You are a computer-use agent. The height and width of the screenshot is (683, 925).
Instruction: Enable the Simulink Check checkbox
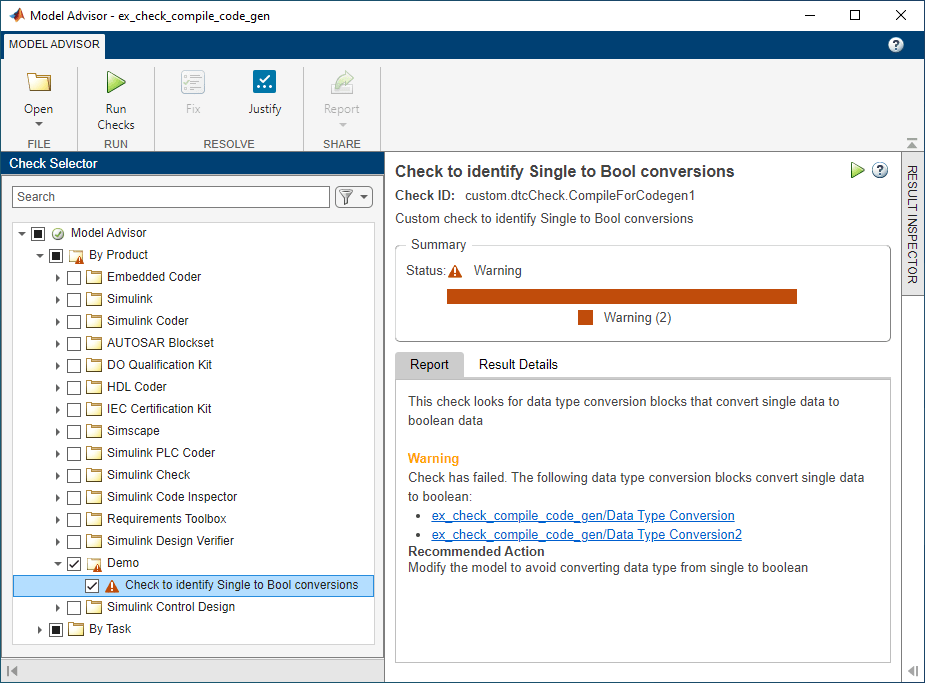point(74,475)
